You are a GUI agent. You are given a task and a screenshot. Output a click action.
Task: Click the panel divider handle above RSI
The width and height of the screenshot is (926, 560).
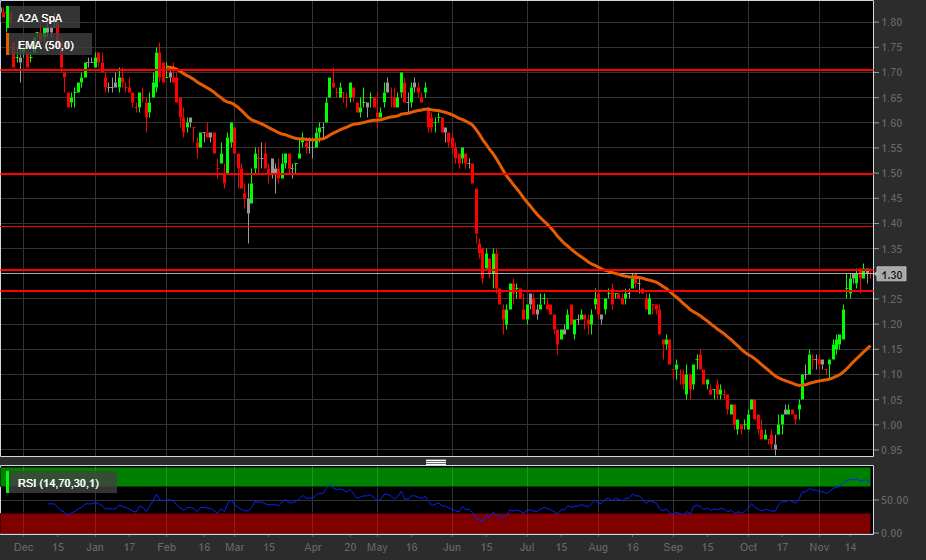click(436, 462)
